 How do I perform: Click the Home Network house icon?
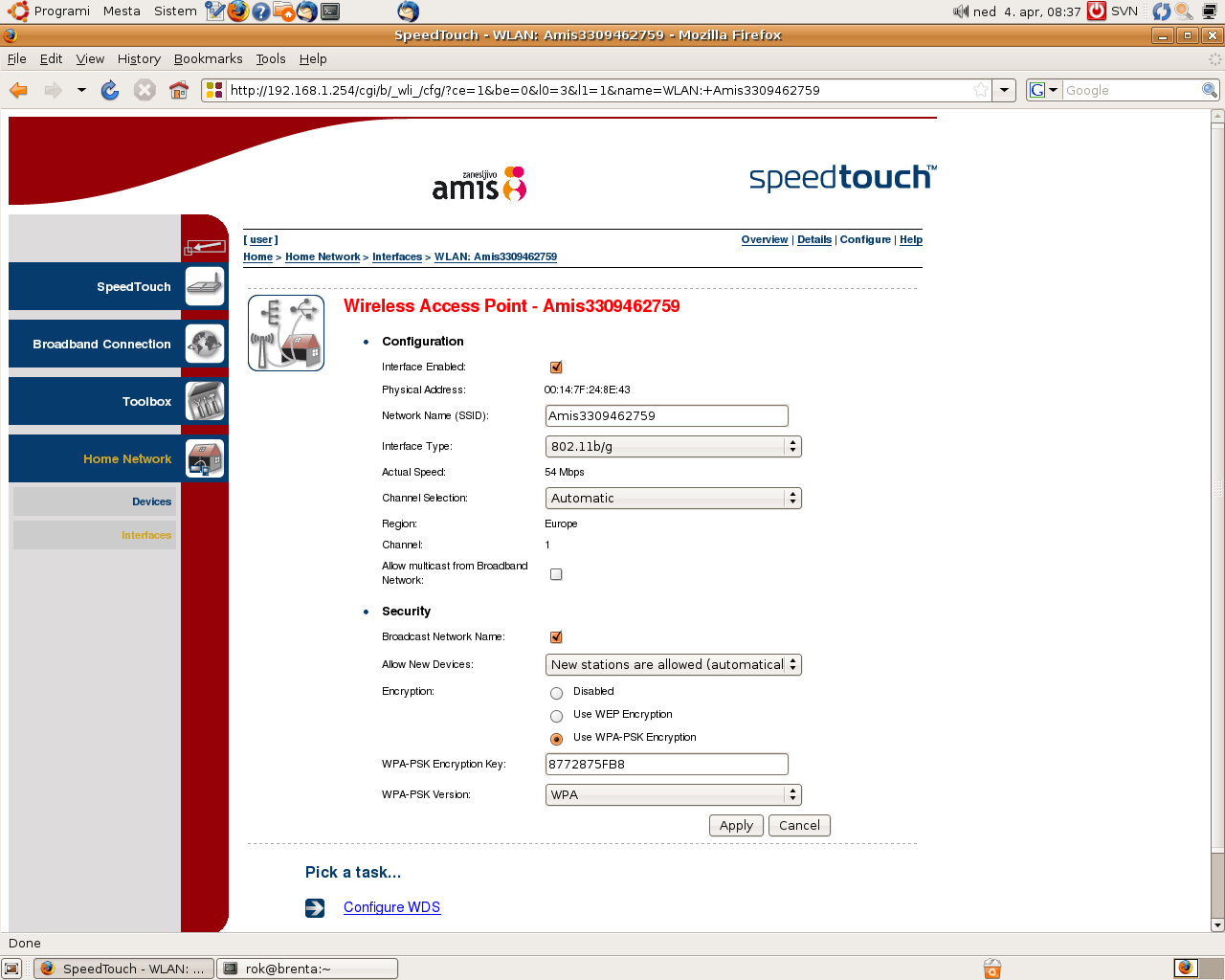click(x=205, y=458)
